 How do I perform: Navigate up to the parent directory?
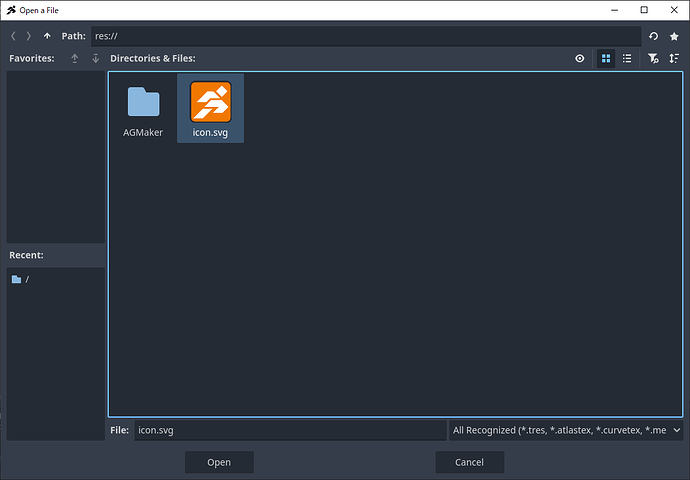47,36
